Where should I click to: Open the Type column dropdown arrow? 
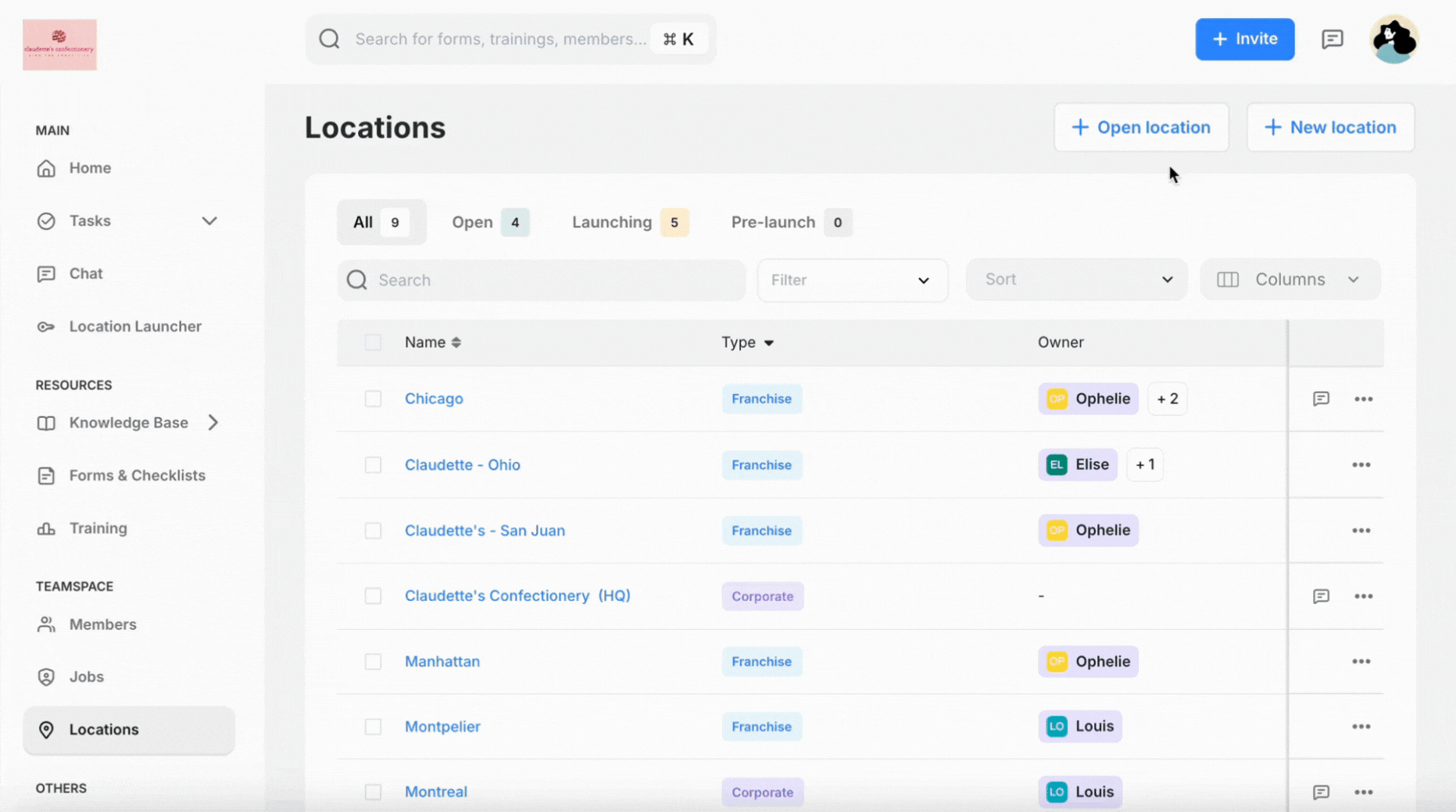click(x=769, y=343)
